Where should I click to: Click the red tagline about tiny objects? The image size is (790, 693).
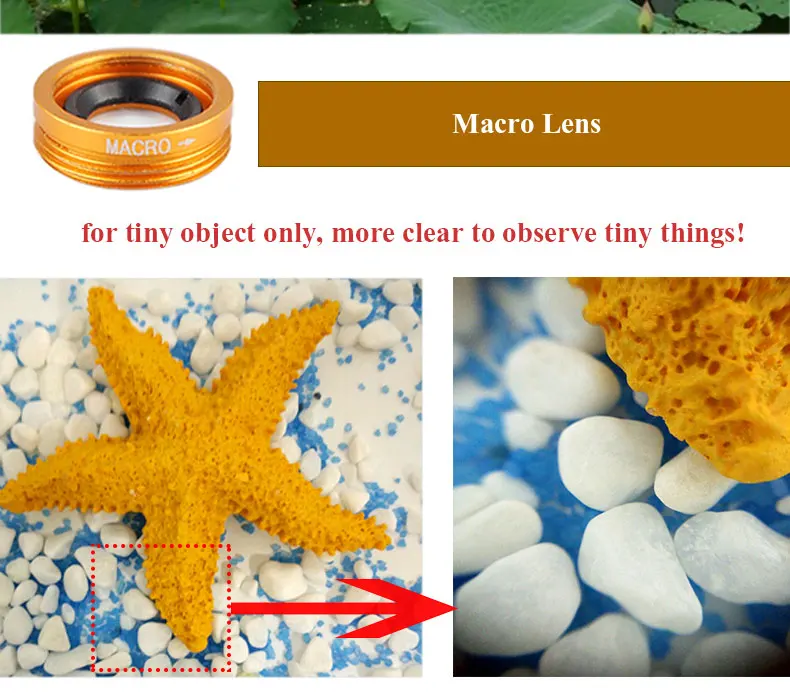(x=413, y=233)
